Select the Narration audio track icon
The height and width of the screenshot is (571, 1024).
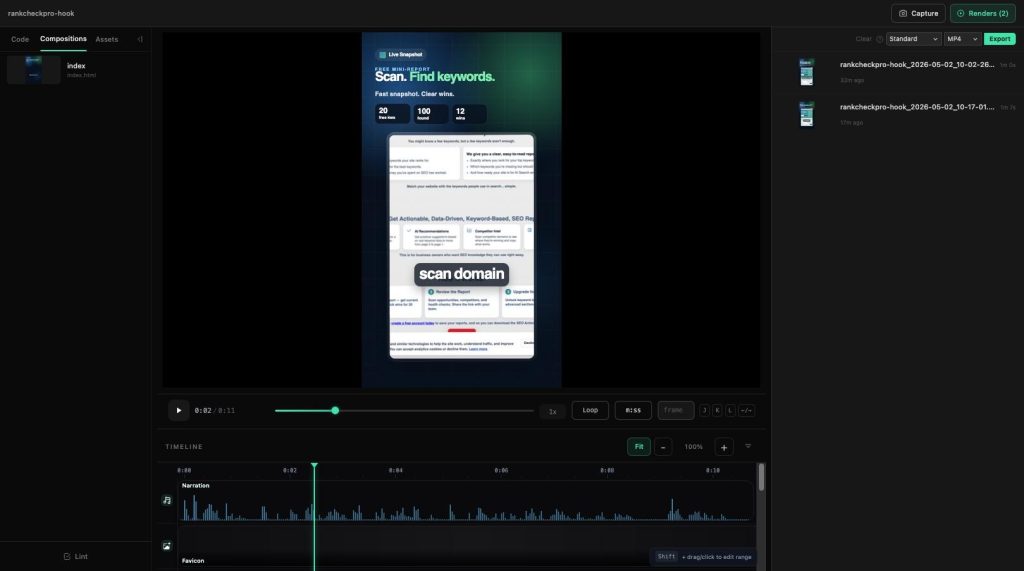[167, 500]
